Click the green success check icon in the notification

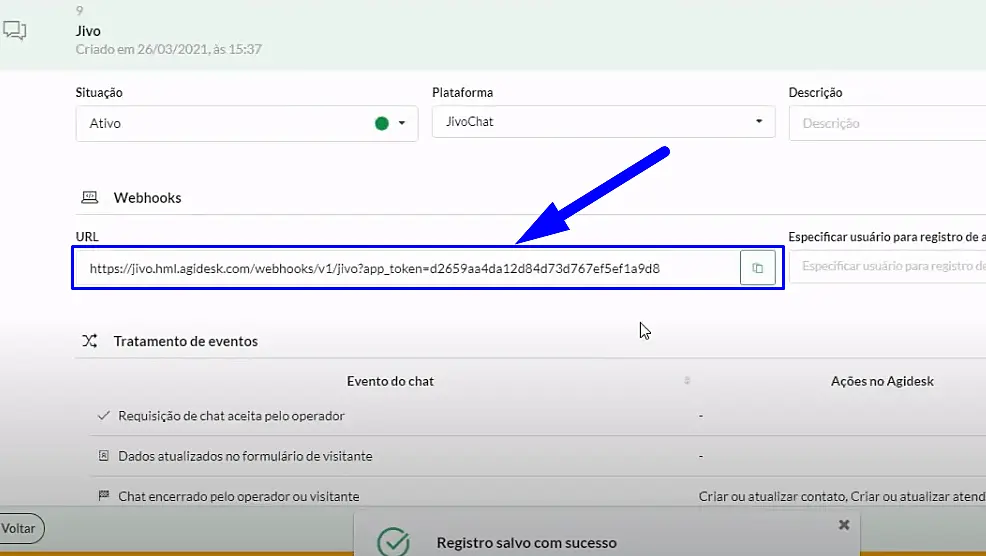(x=394, y=542)
